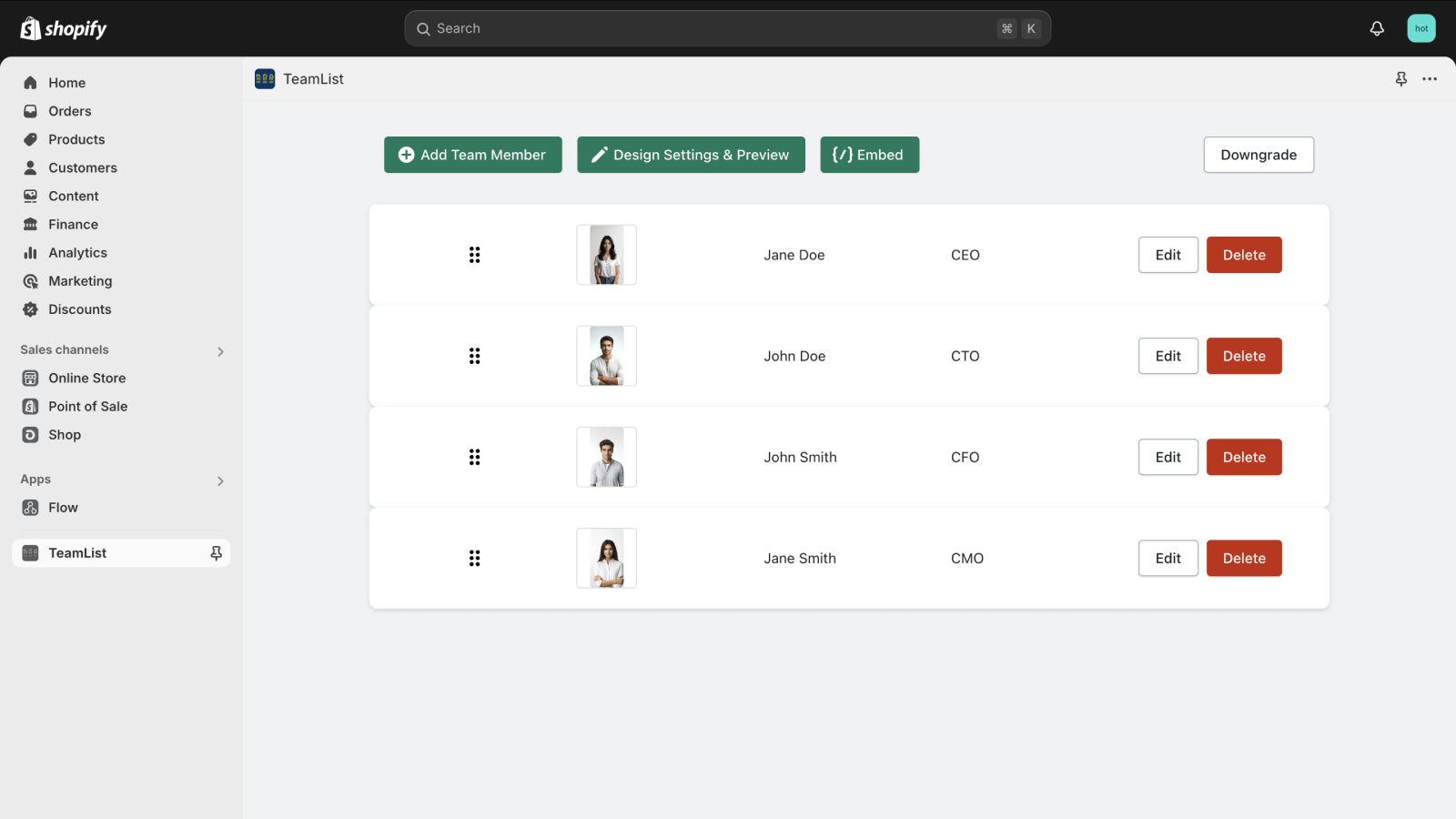Click John Smith's profile photo

606,457
